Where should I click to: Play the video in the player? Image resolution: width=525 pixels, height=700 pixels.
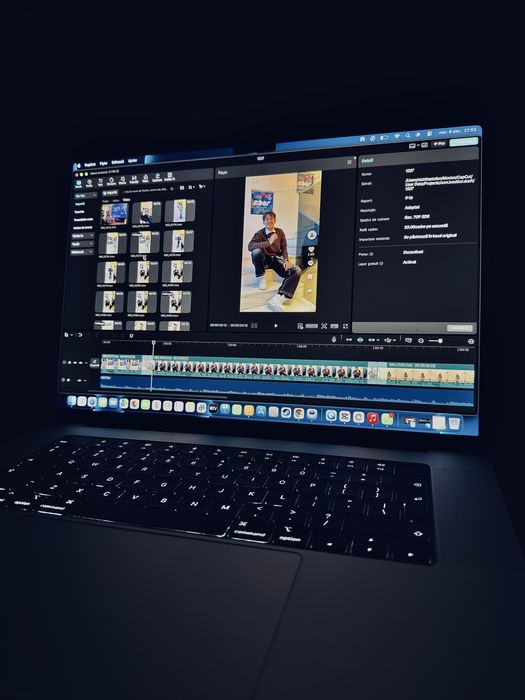click(276, 326)
